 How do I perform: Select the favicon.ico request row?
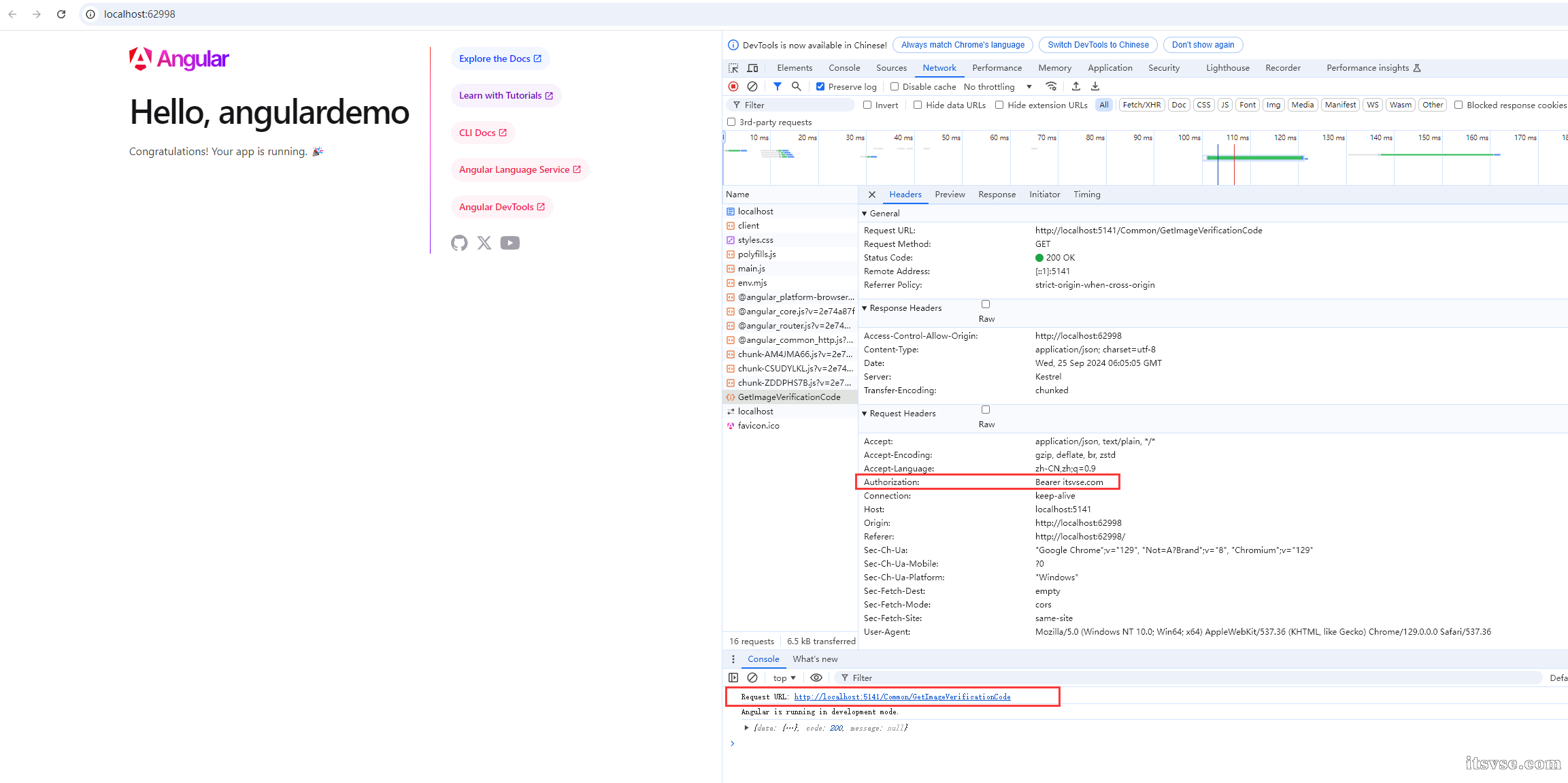[x=790, y=426]
